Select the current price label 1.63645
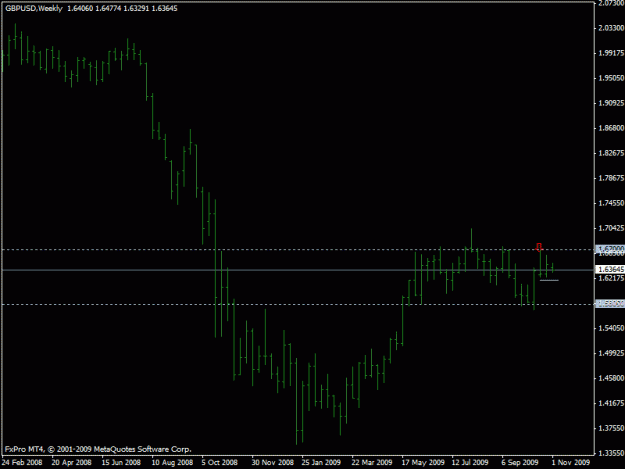Viewport: 625px width, 469px height. pos(611,270)
